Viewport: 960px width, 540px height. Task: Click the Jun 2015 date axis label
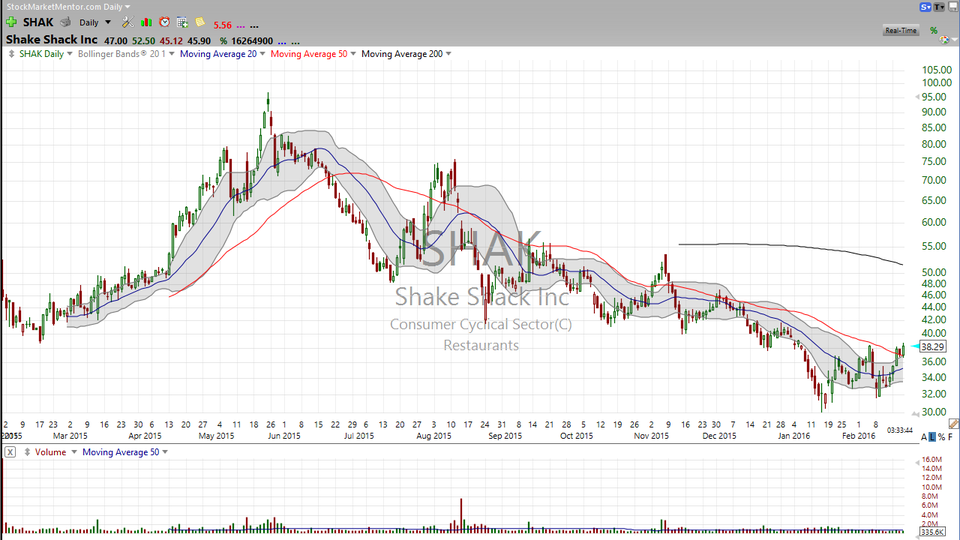[x=284, y=436]
